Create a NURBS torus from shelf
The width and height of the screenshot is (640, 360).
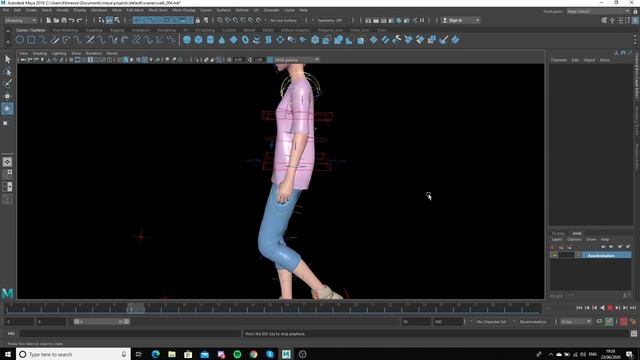[x=245, y=40]
